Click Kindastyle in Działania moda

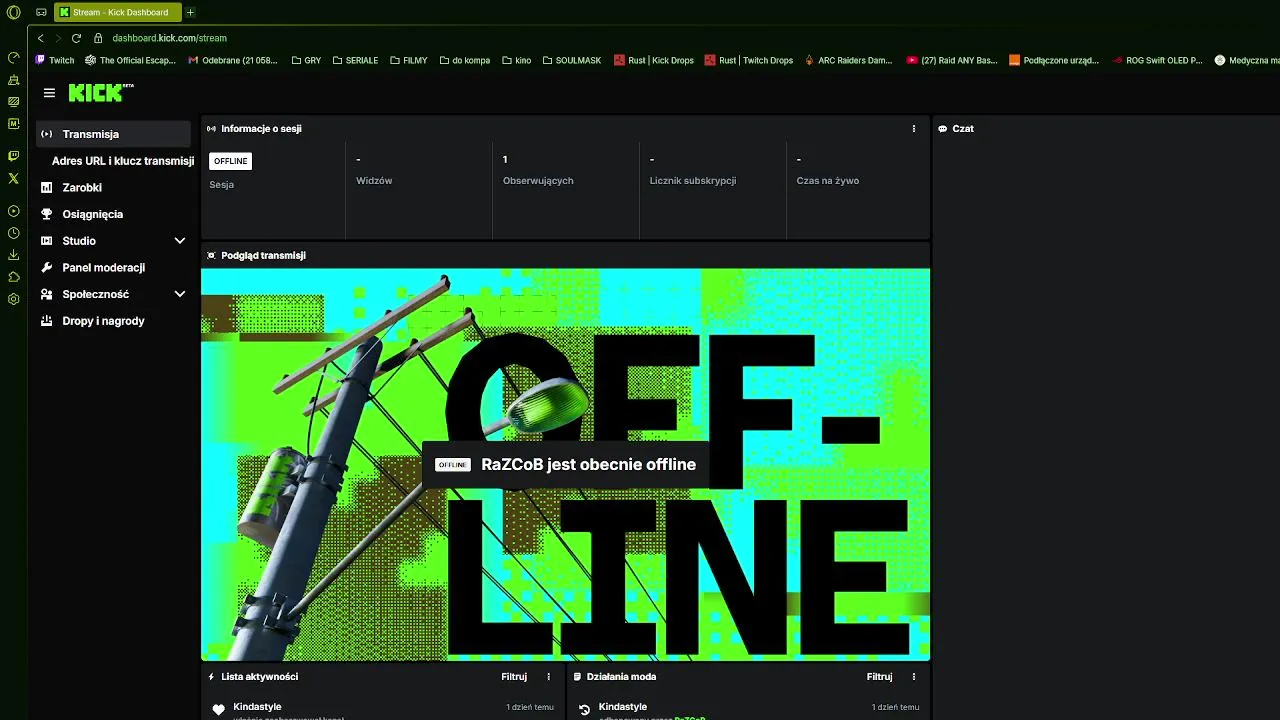[623, 707]
